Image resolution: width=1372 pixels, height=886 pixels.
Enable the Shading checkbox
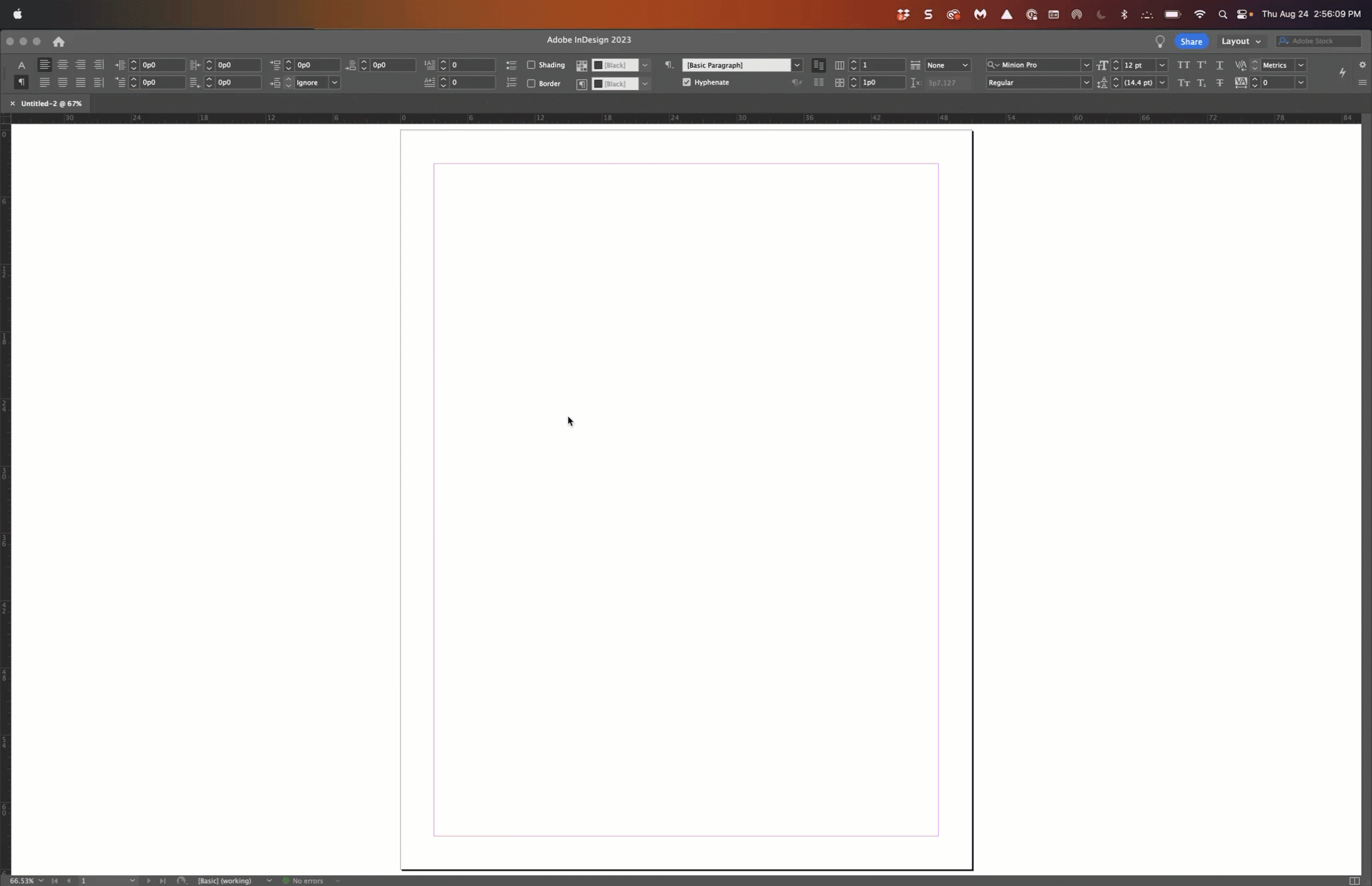pos(531,65)
